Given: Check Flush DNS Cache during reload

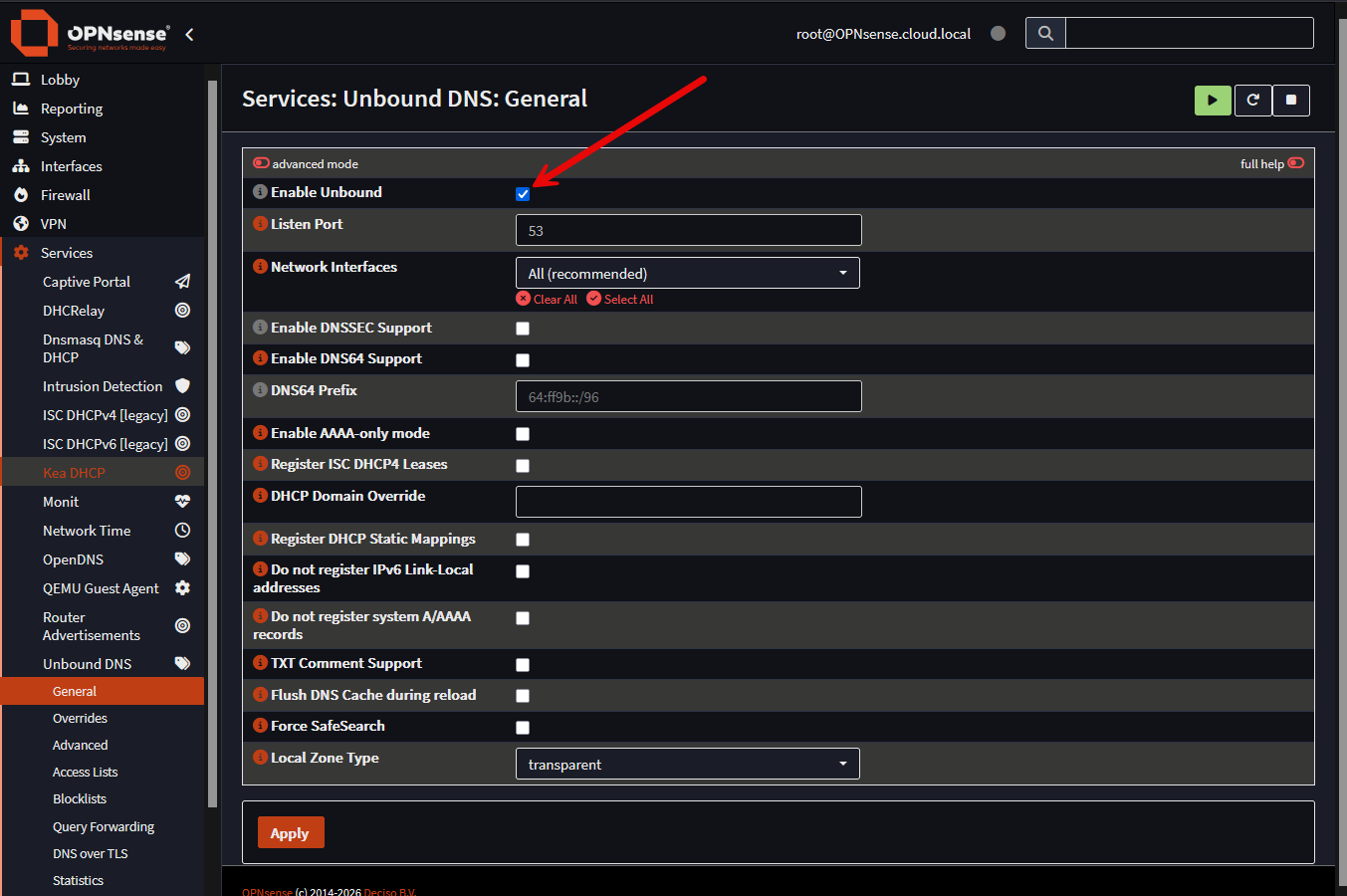Looking at the screenshot, I should pyautogui.click(x=523, y=696).
